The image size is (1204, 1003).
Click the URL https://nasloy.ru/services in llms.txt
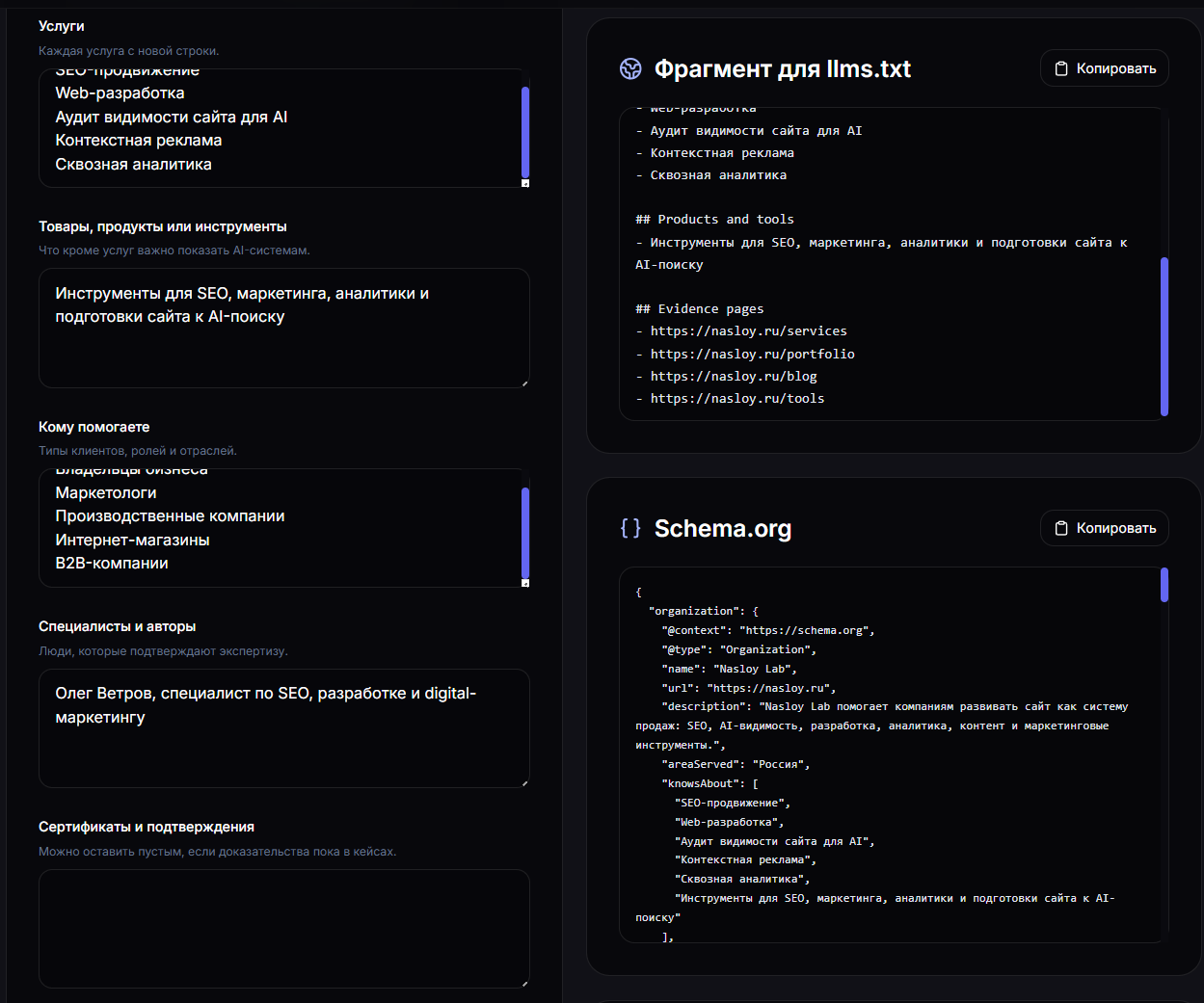(749, 330)
